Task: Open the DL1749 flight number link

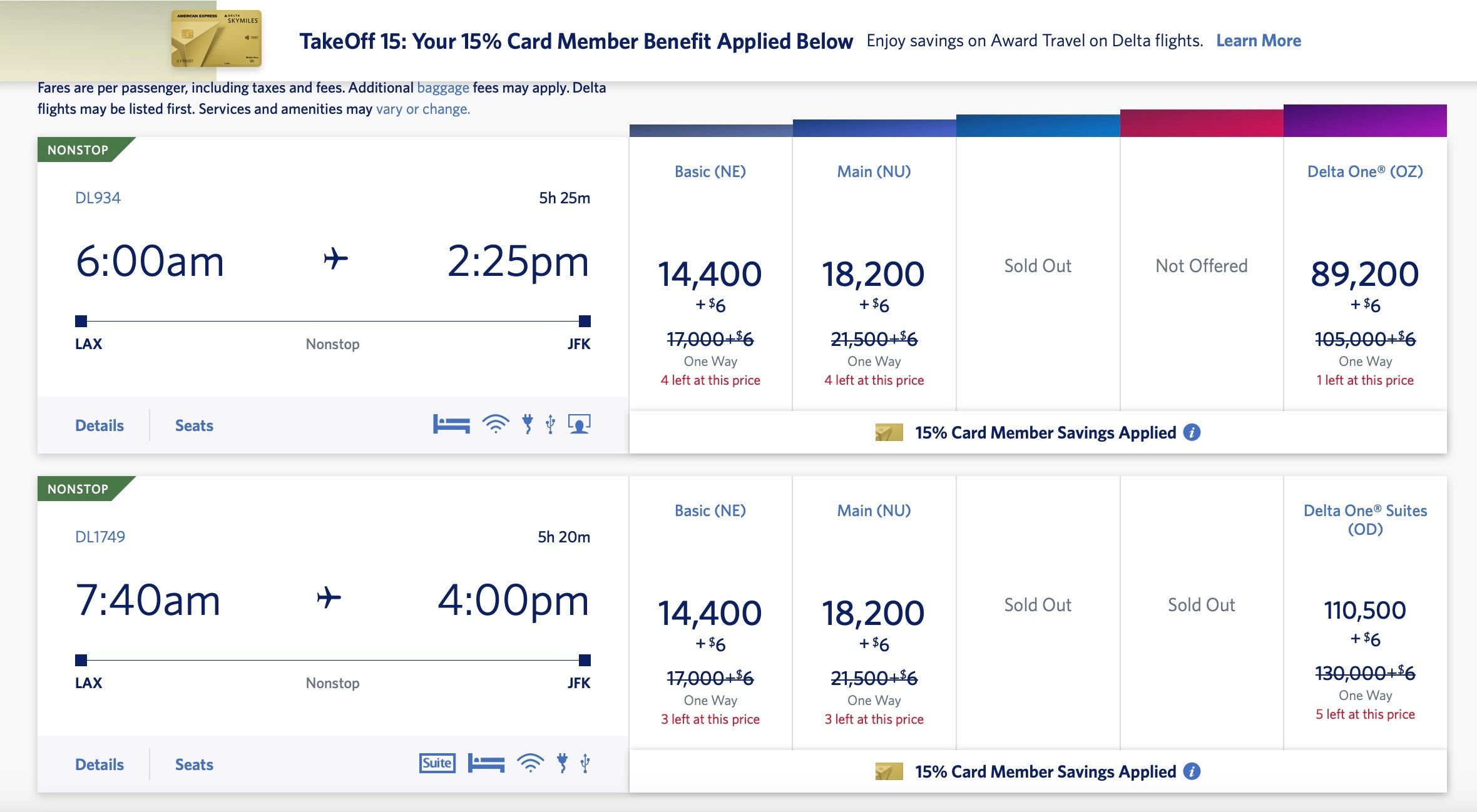Action: [x=100, y=537]
